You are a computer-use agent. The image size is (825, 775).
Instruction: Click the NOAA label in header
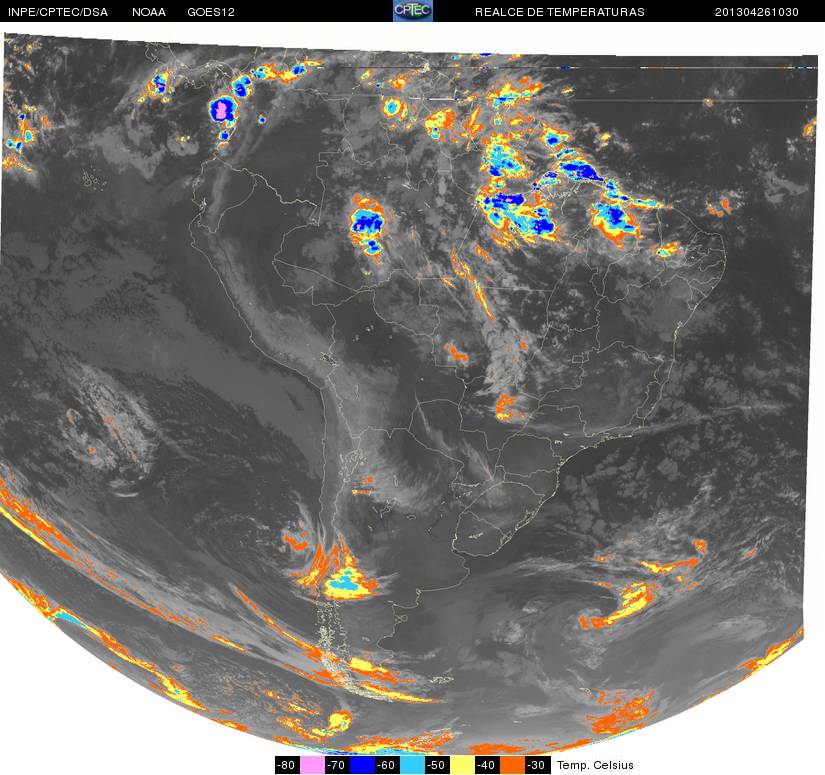point(149,12)
